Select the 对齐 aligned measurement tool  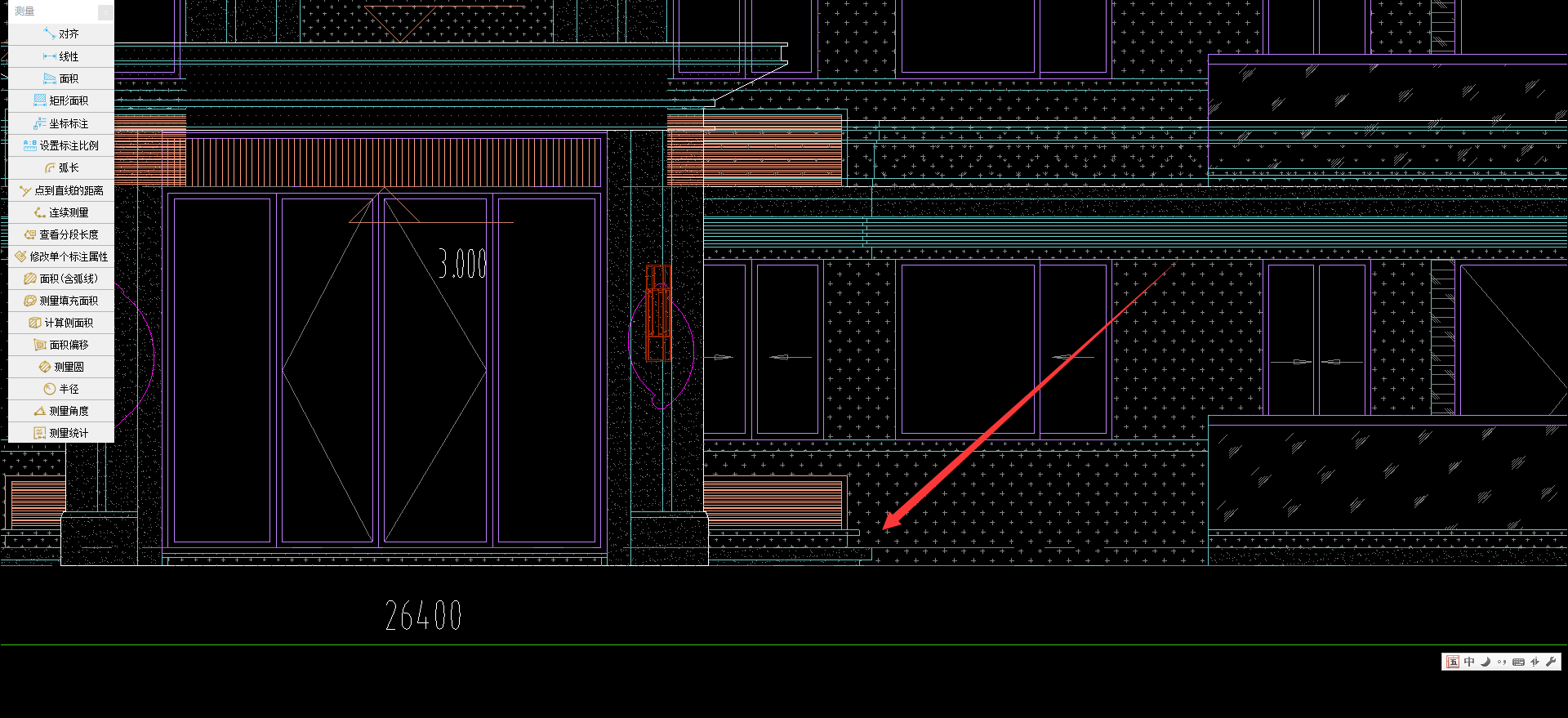tap(61, 34)
